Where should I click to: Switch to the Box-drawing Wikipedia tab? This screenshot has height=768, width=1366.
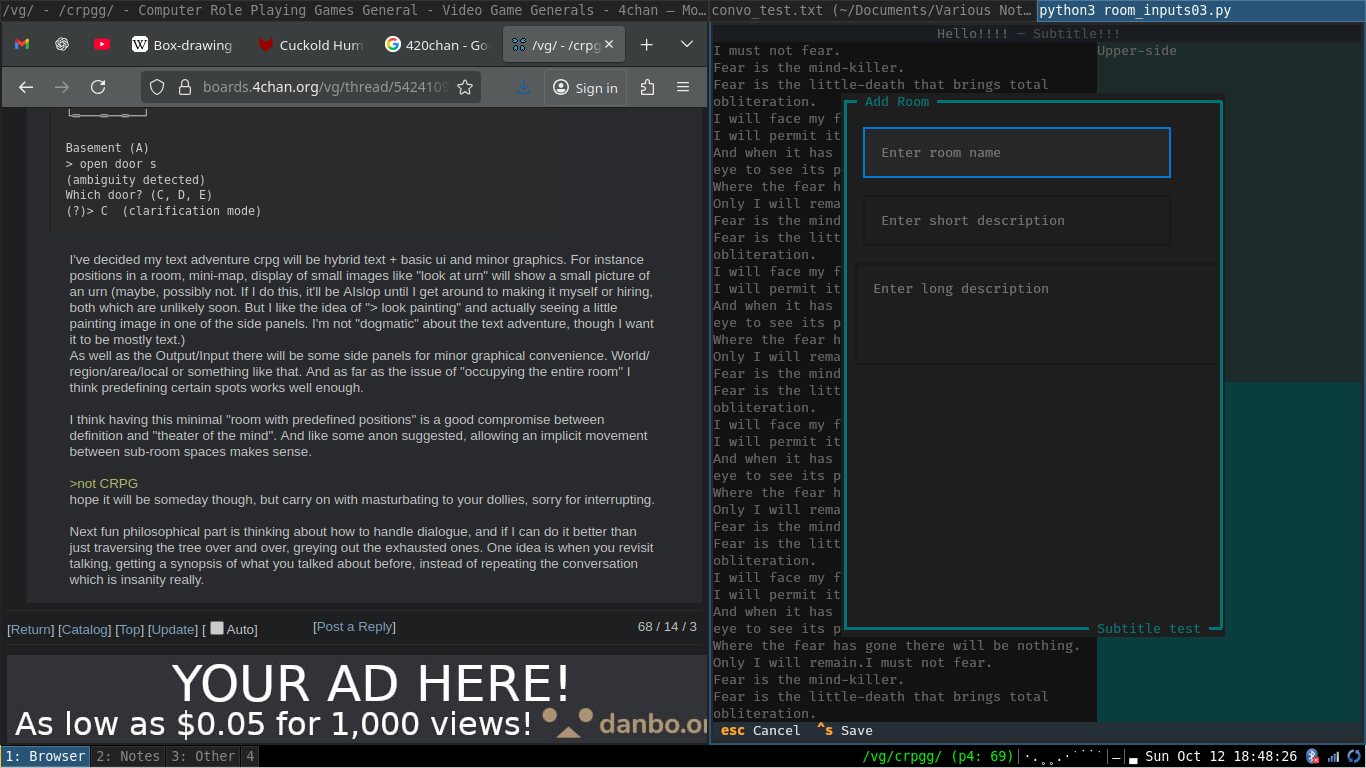point(183,44)
